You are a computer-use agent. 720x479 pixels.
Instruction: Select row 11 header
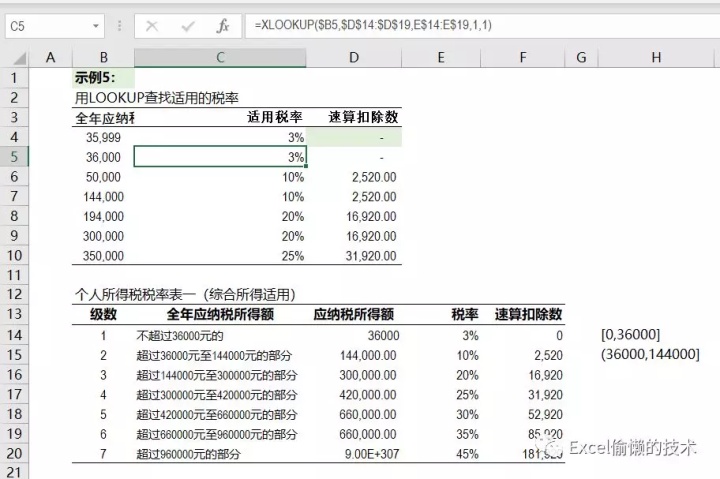[14, 275]
